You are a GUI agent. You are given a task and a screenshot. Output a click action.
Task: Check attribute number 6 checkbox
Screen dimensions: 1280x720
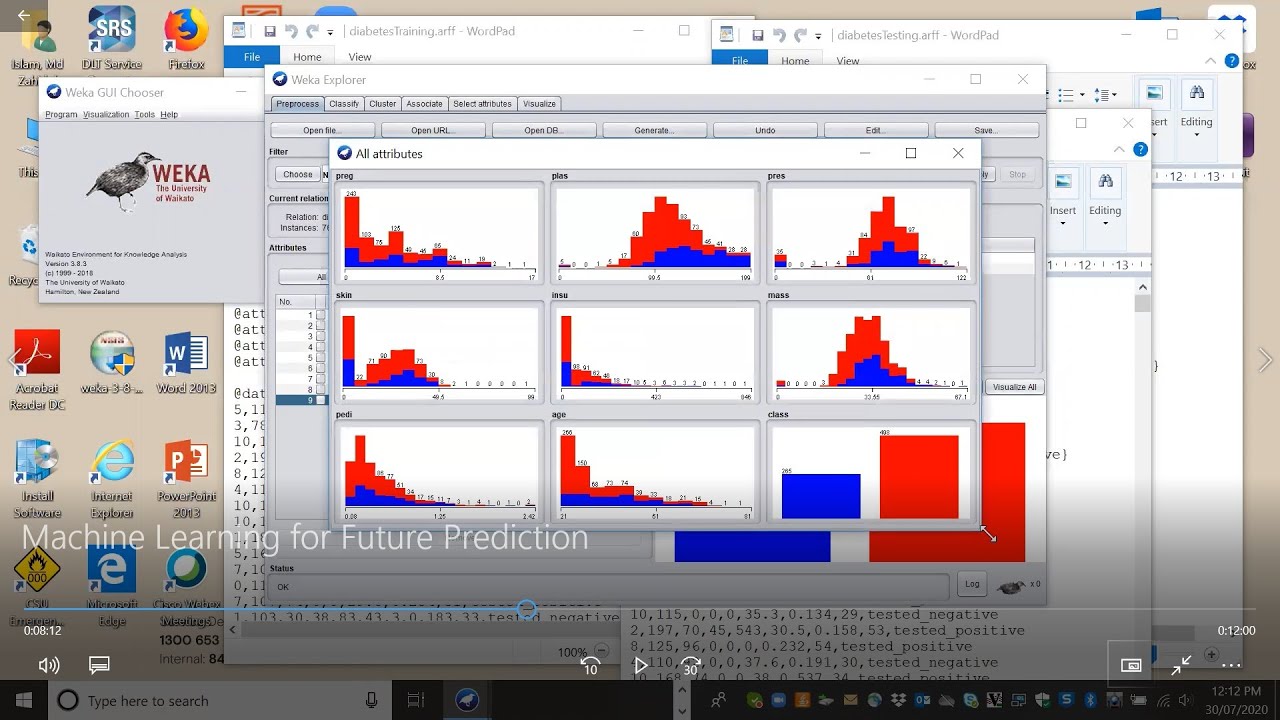(321, 368)
